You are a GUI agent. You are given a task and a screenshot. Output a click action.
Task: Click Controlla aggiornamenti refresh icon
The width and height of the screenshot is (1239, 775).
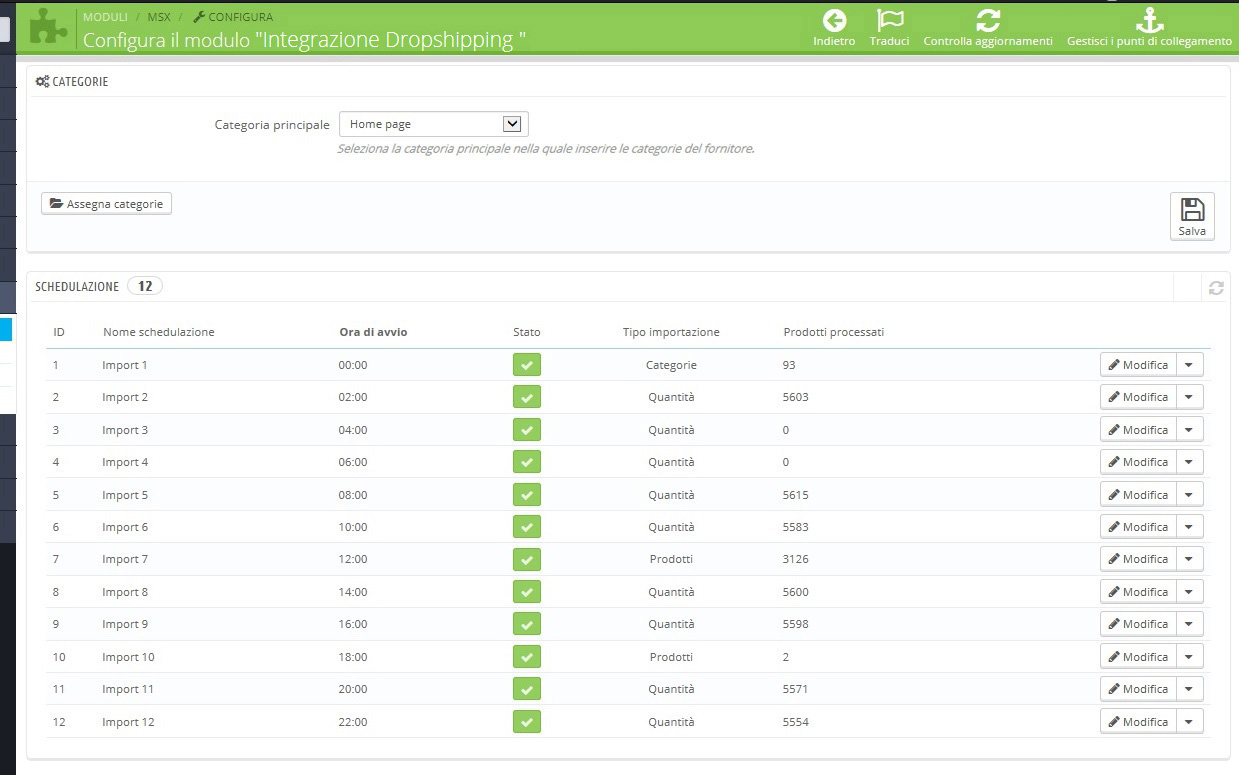point(988,21)
